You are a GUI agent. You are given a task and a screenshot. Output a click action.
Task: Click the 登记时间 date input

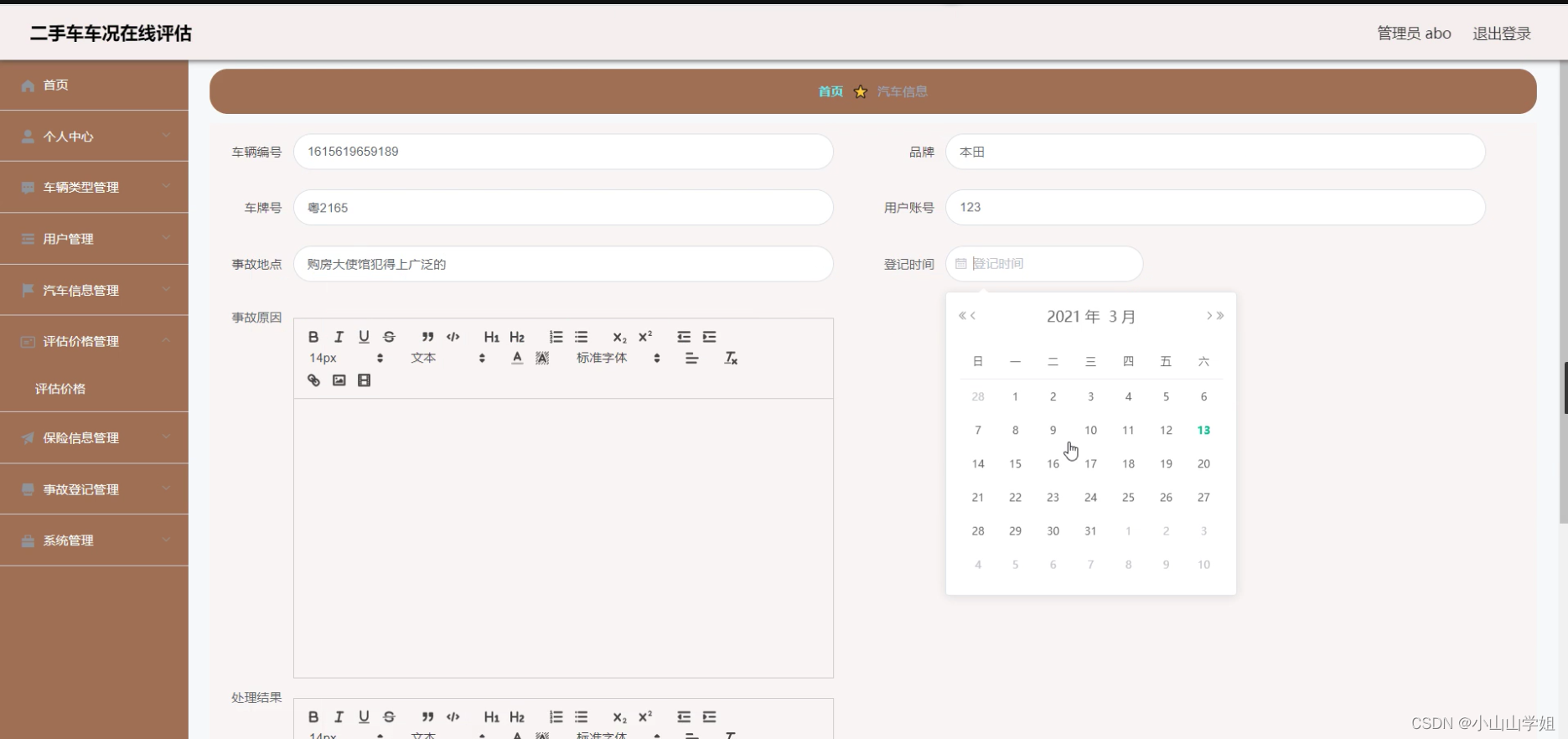[1044, 264]
